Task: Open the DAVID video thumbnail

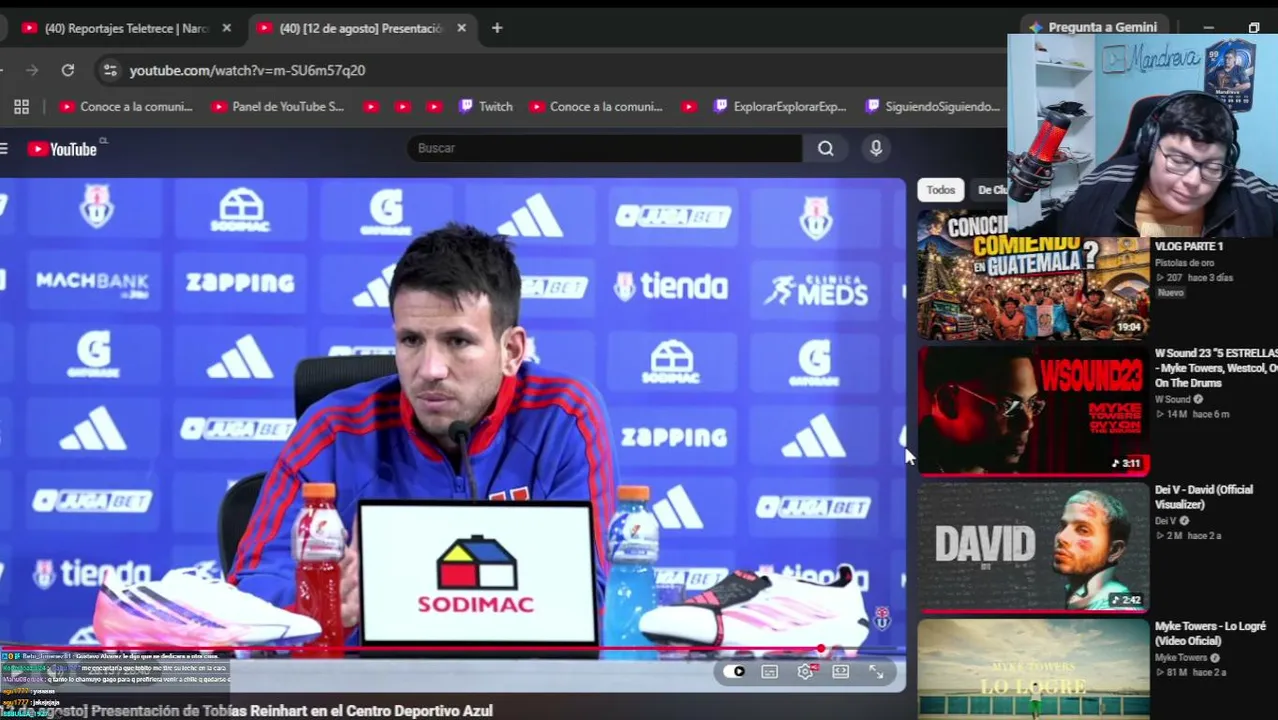Action: click(1033, 546)
